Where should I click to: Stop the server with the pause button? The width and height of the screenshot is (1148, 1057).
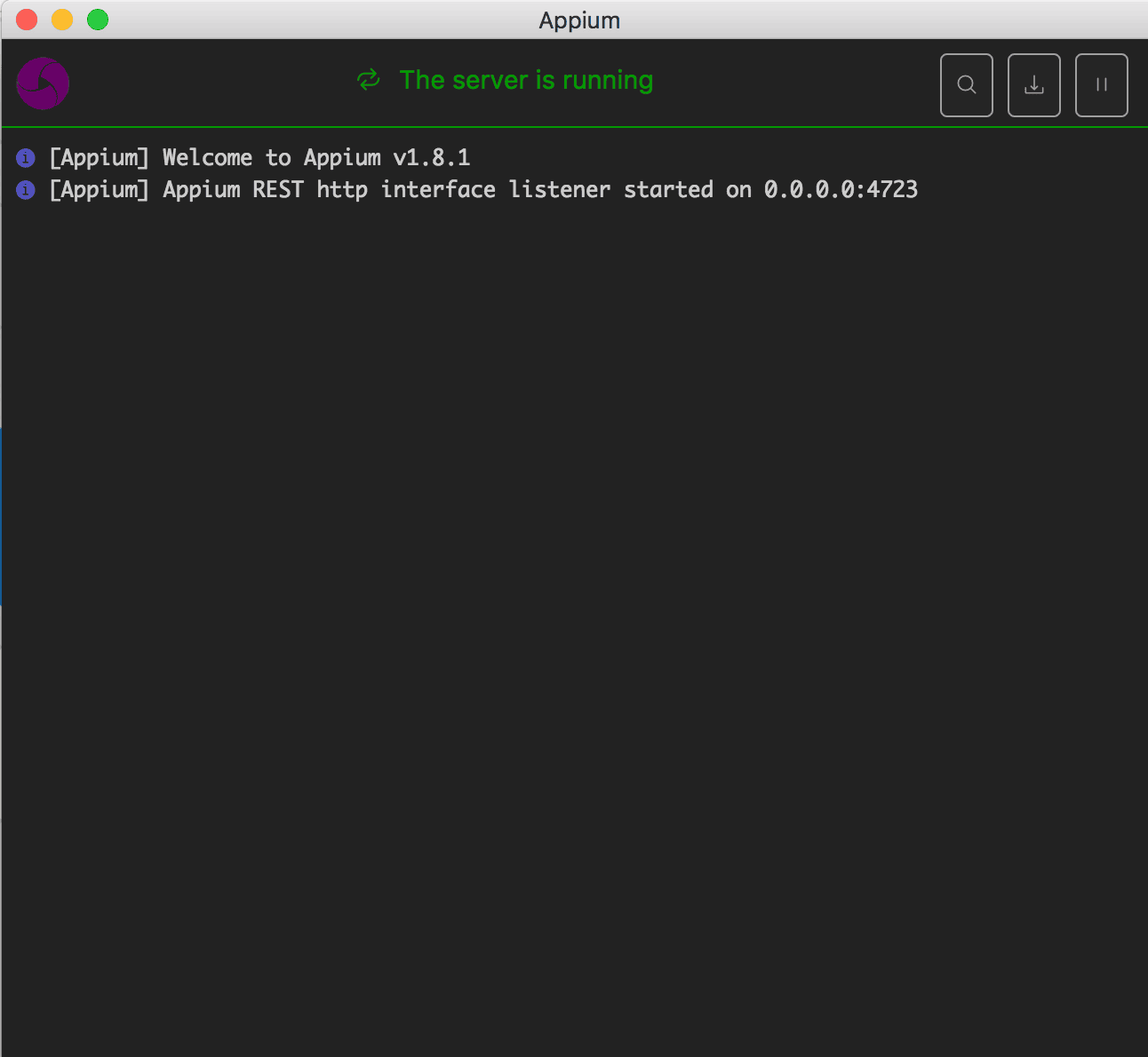pos(1102,85)
